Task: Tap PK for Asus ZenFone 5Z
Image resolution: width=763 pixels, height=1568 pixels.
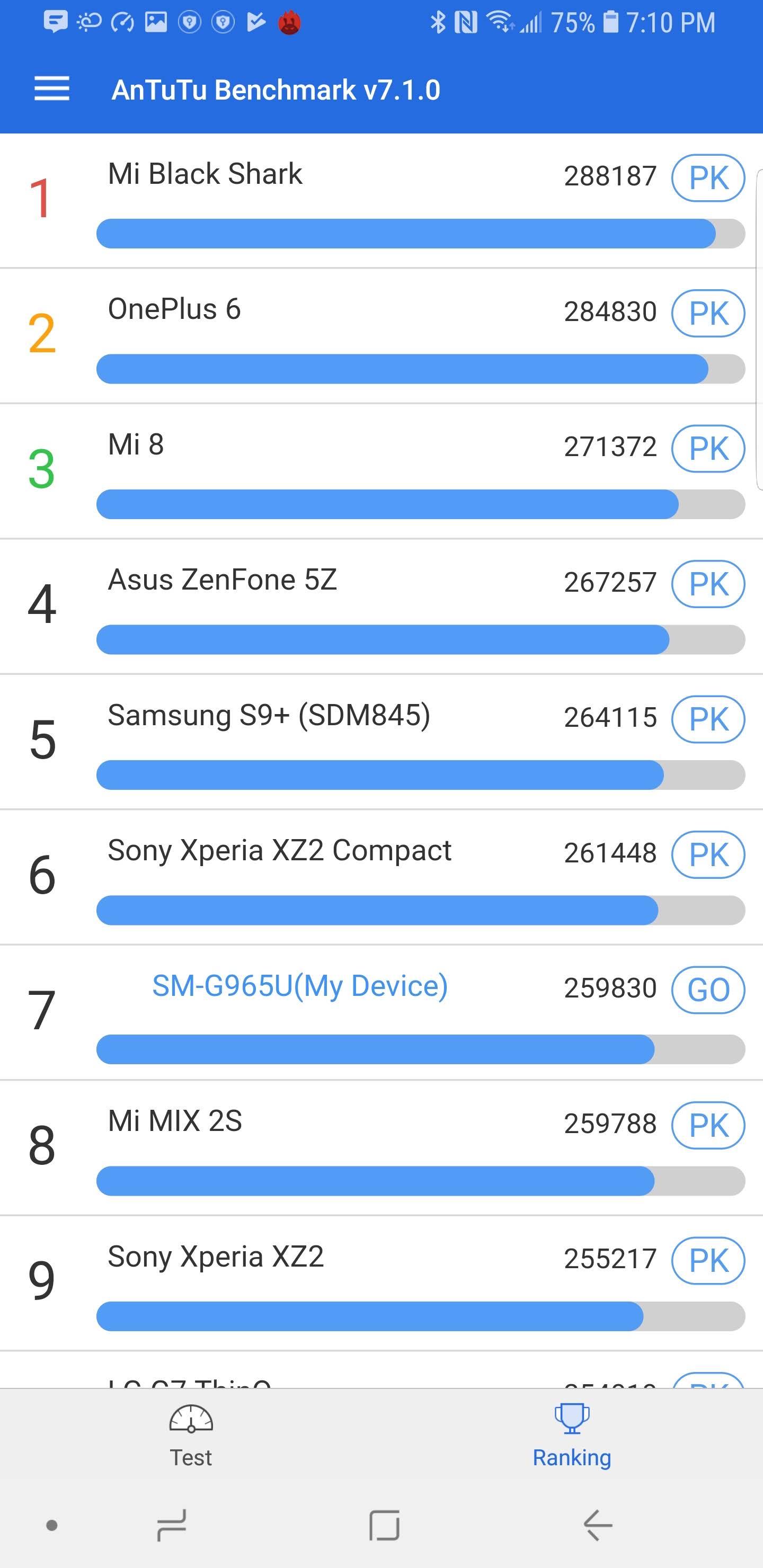Action: tap(708, 584)
